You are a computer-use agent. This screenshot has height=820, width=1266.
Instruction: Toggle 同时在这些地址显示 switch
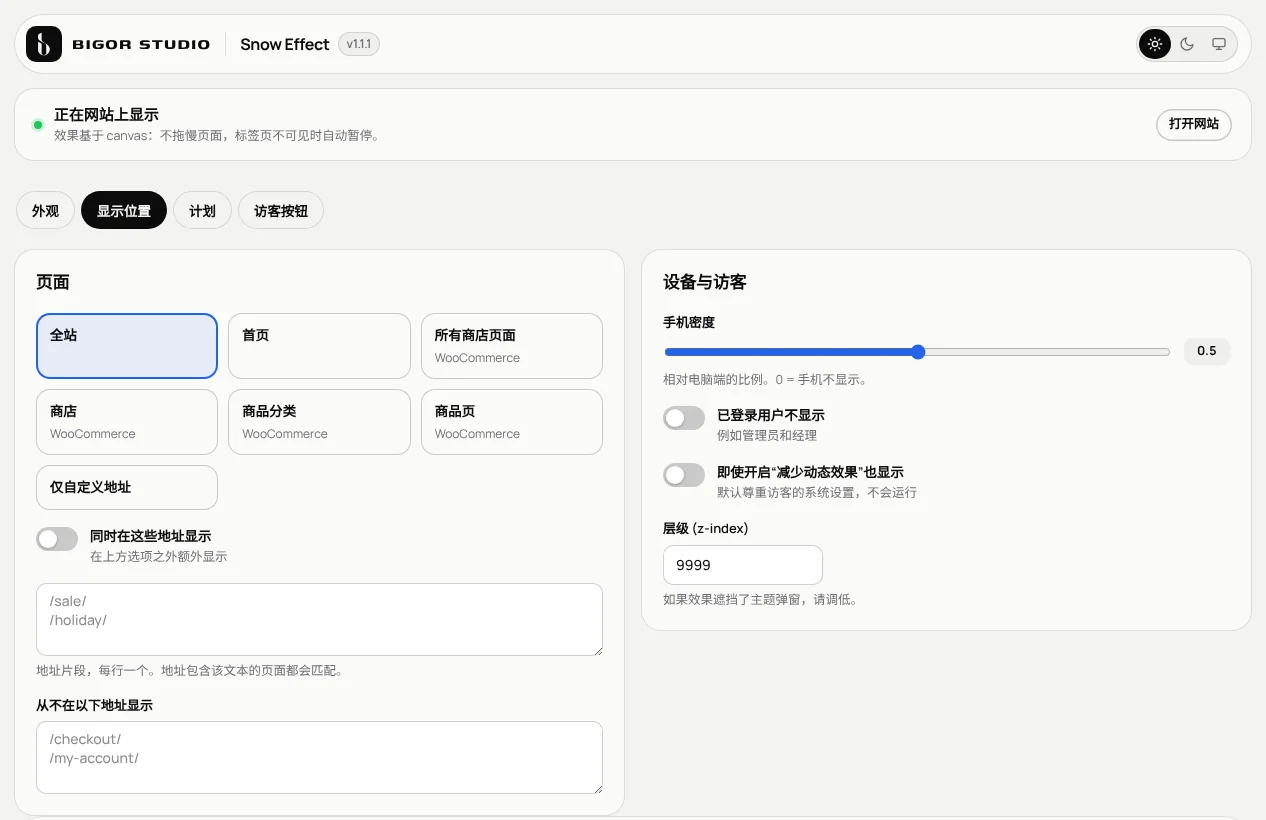[x=57, y=539]
